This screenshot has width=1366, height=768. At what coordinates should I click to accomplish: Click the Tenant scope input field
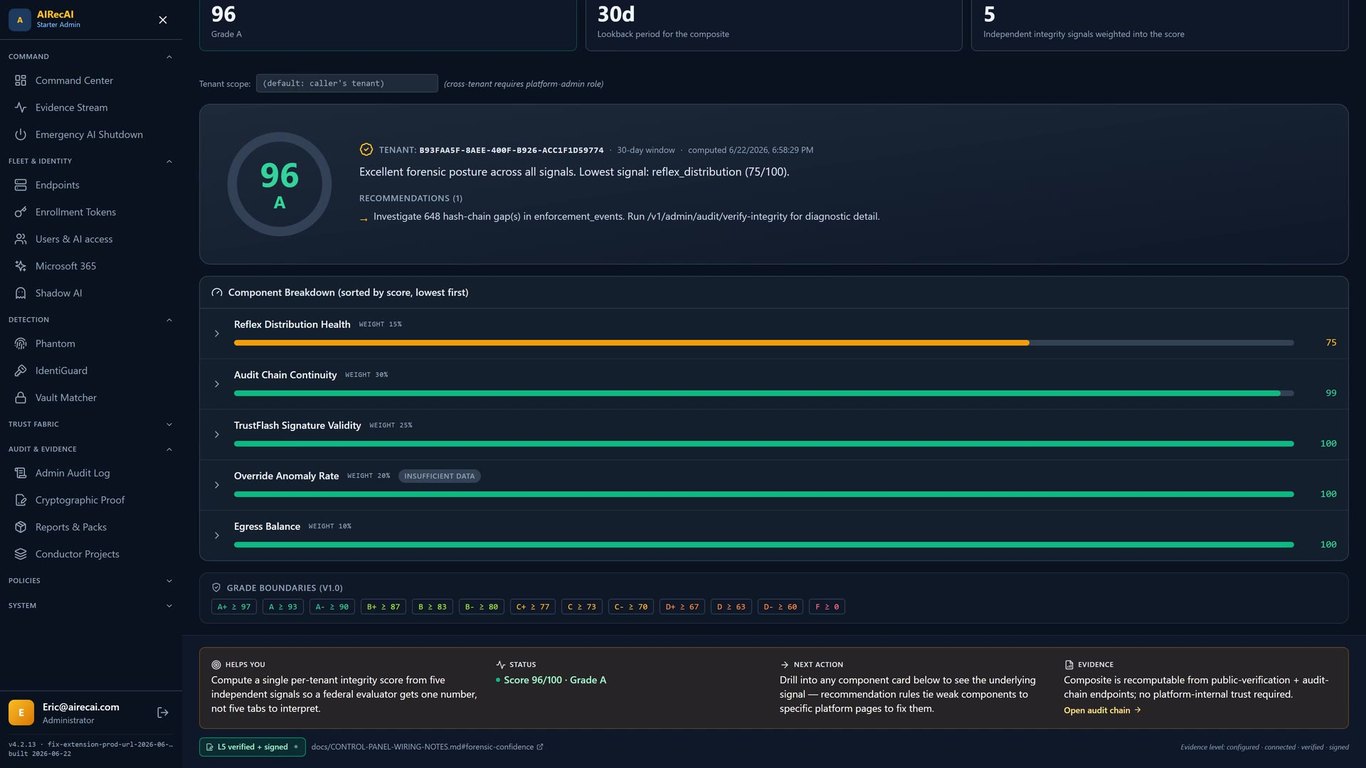point(347,83)
